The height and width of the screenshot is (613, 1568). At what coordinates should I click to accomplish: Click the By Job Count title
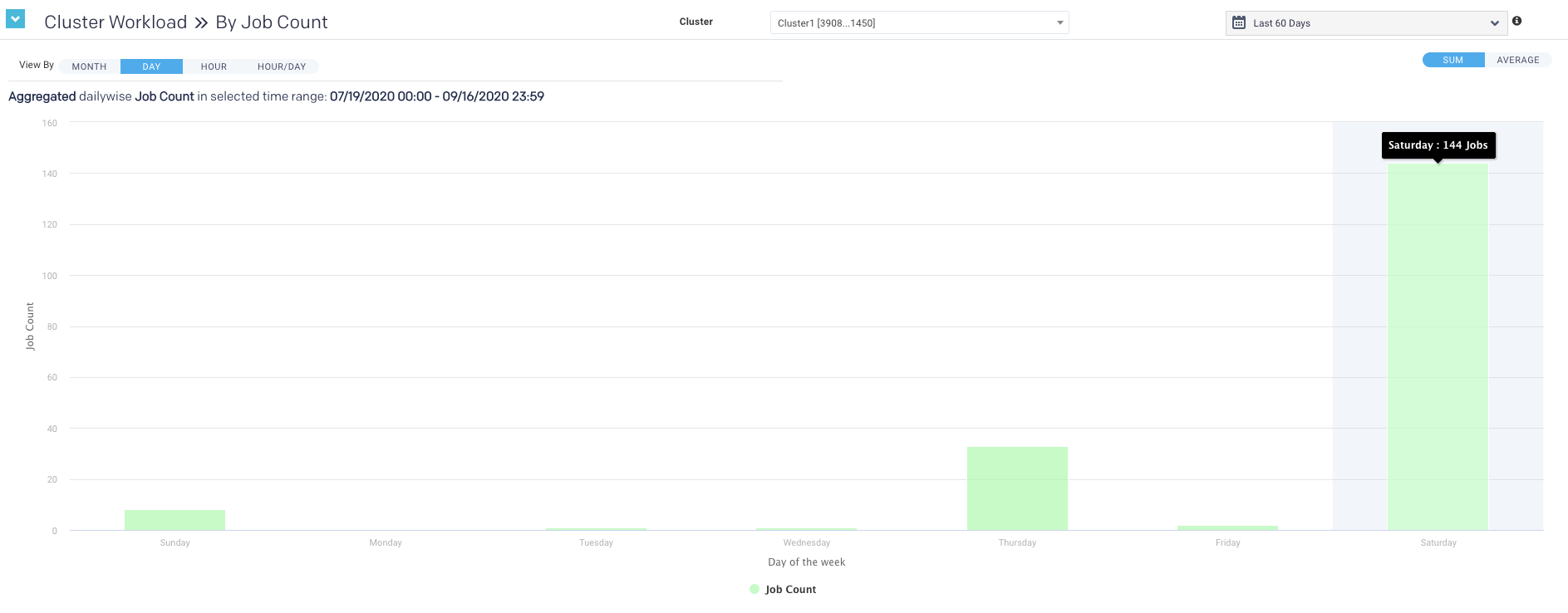coord(272,22)
